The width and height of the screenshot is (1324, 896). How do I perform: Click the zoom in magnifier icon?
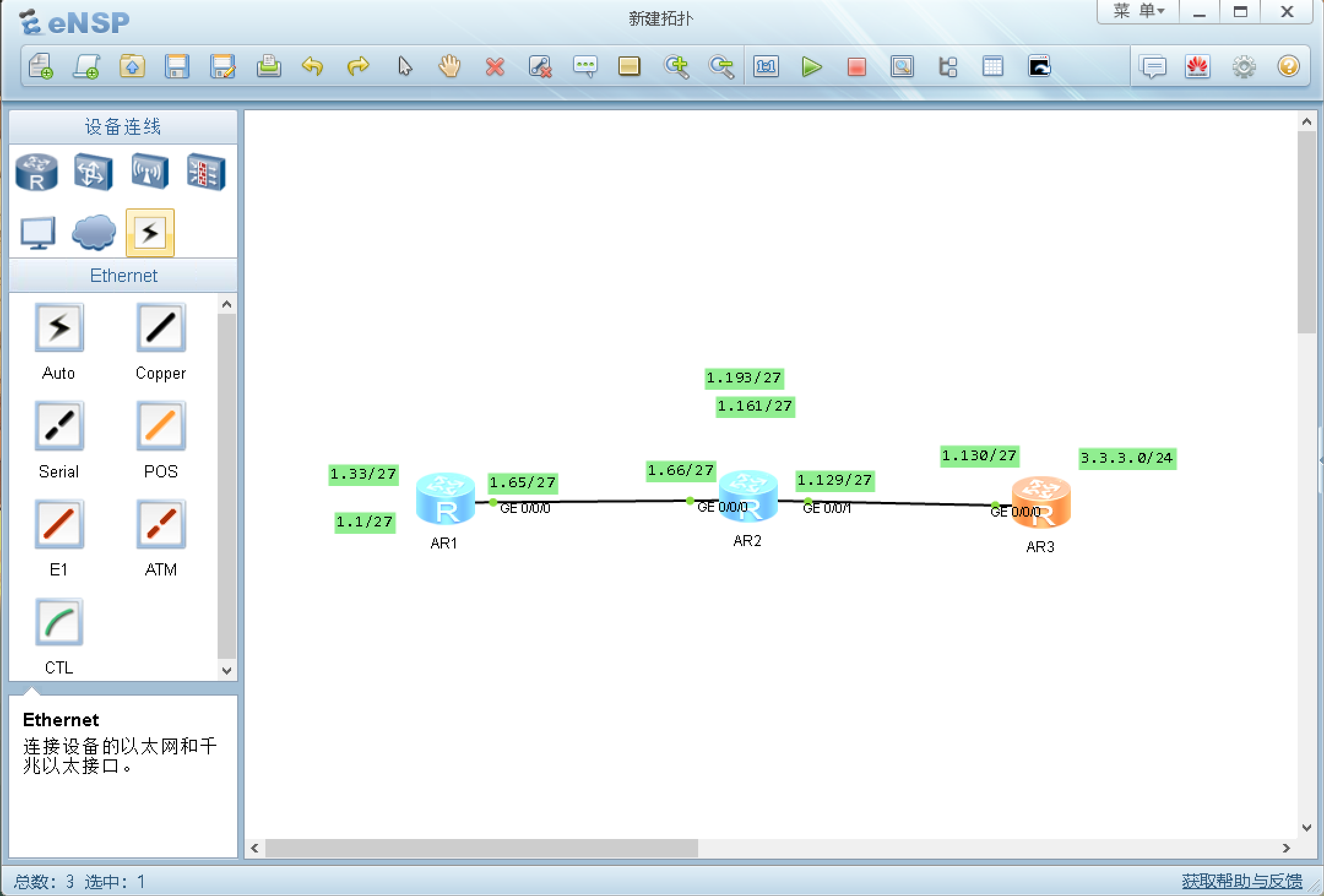pos(676,66)
